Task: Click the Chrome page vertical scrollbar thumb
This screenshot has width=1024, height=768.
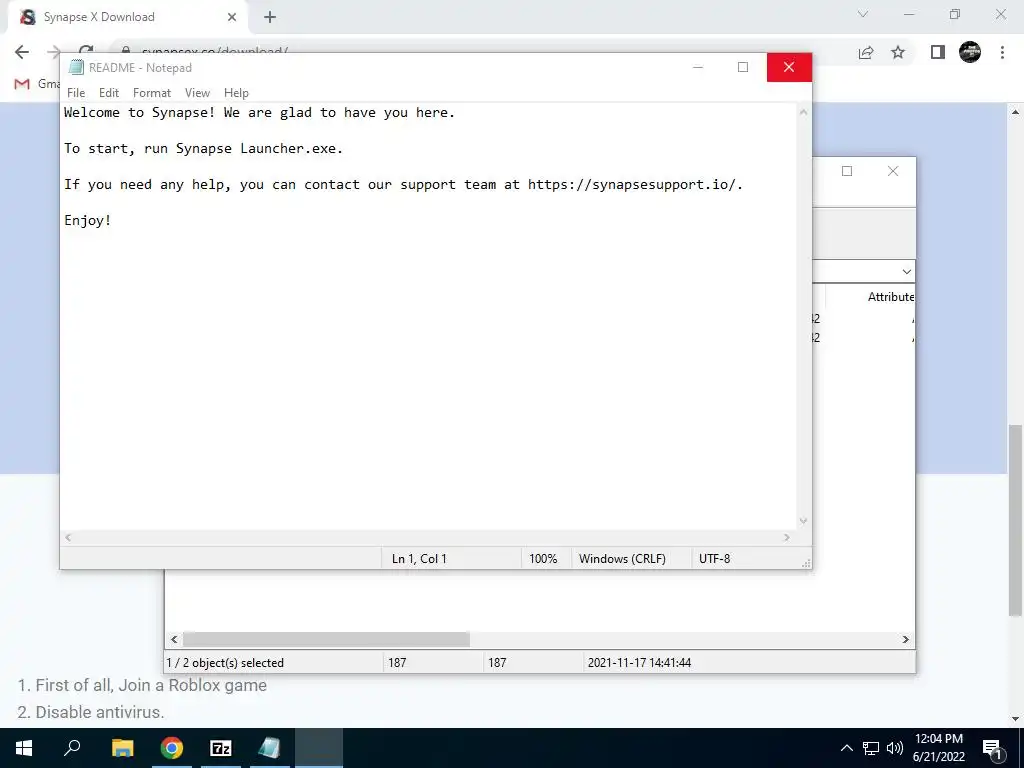Action: pos(1014,520)
